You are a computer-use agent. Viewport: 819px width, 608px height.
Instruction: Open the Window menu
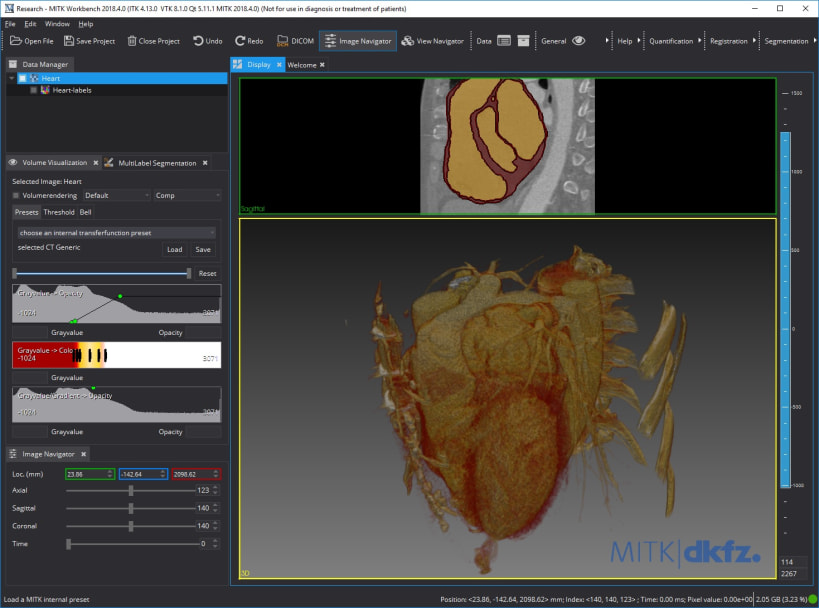coord(57,23)
